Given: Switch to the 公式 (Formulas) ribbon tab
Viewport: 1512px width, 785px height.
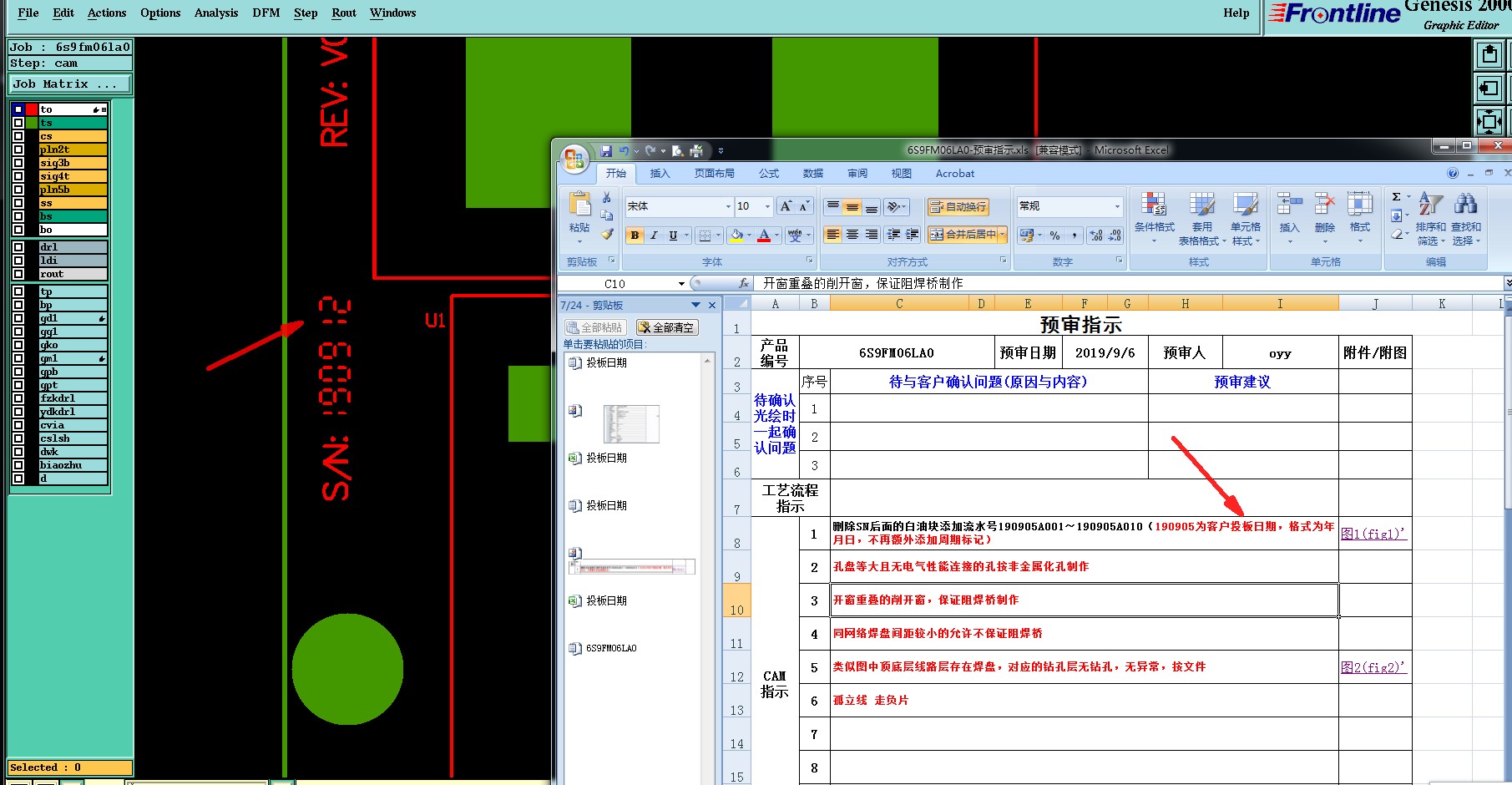Looking at the screenshot, I should [769, 174].
